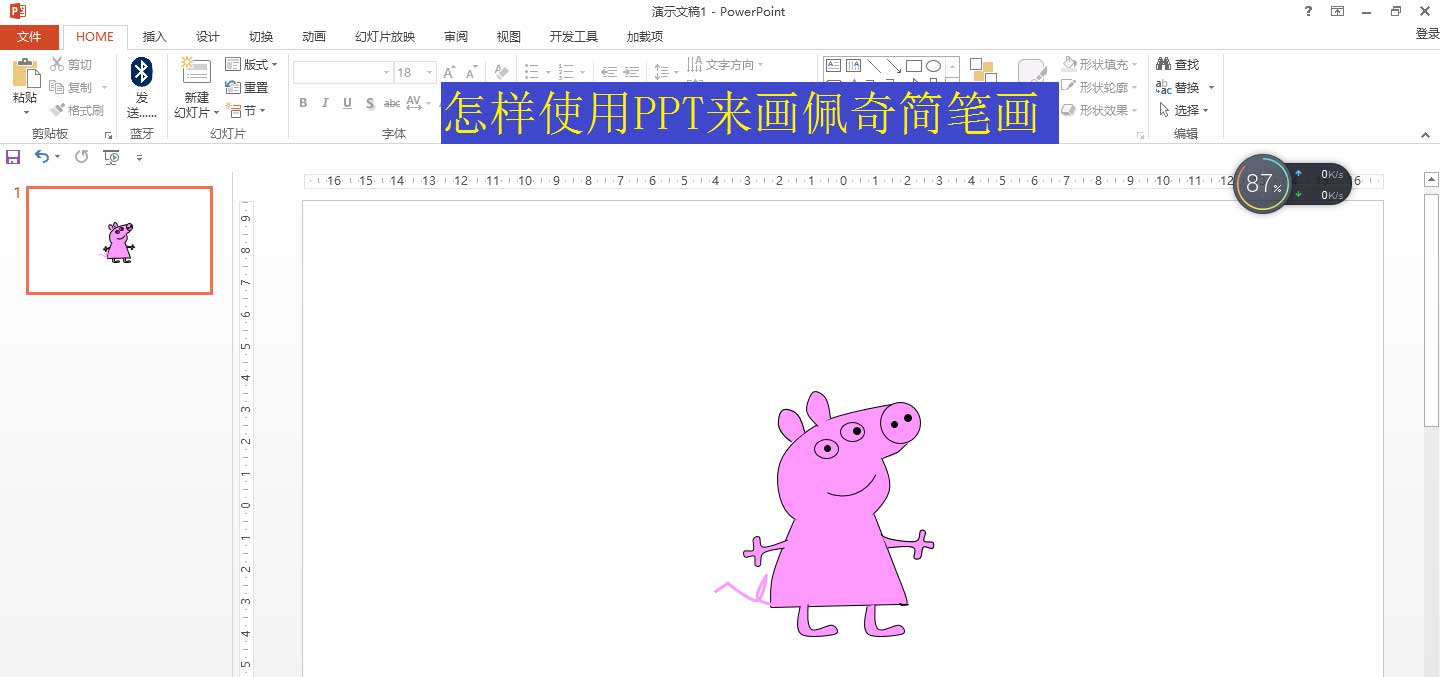Collapse the ribbon with the chevron
Screen dimensions: 1440x677
tap(1426, 134)
